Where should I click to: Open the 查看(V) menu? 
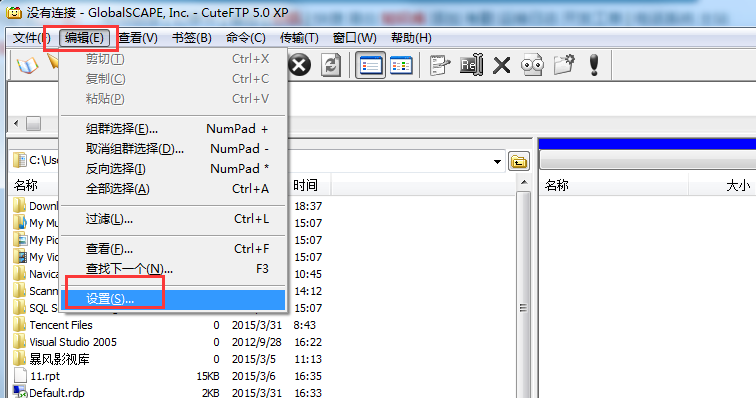[138, 38]
